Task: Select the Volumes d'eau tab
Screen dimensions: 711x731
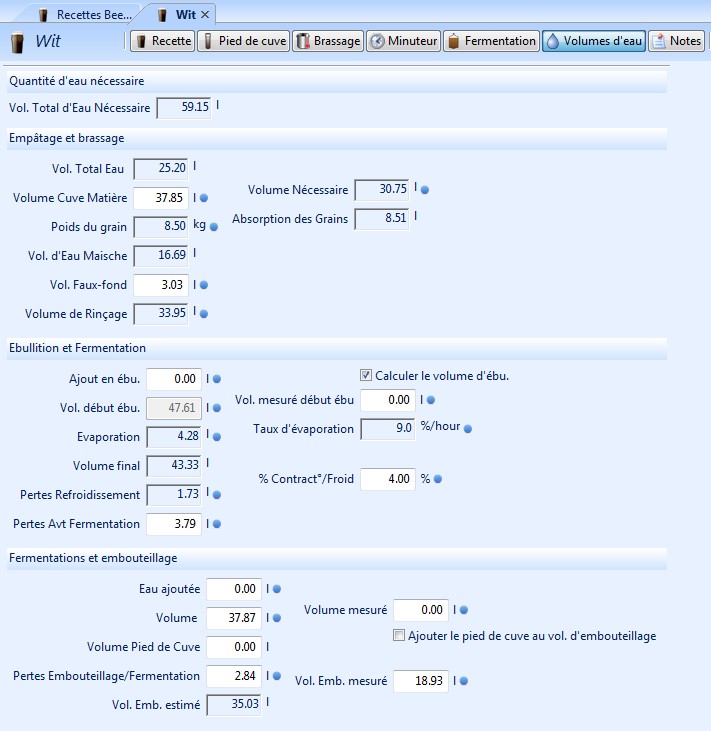Action: click(x=593, y=41)
